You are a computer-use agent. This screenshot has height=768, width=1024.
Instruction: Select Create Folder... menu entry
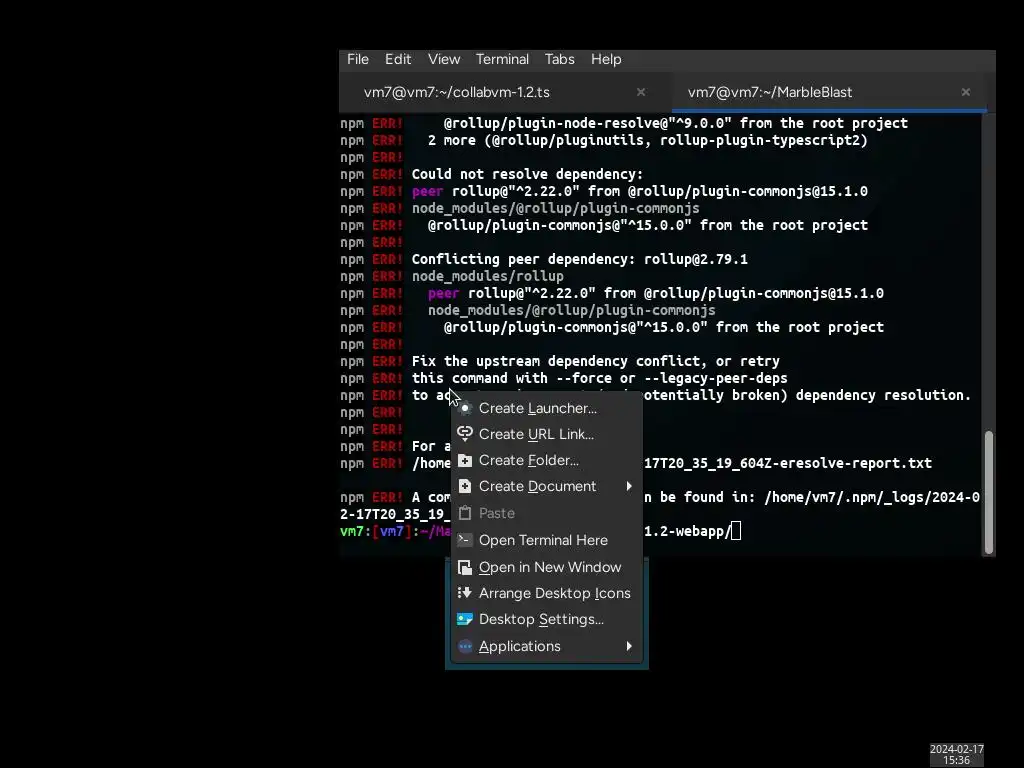[547, 460]
